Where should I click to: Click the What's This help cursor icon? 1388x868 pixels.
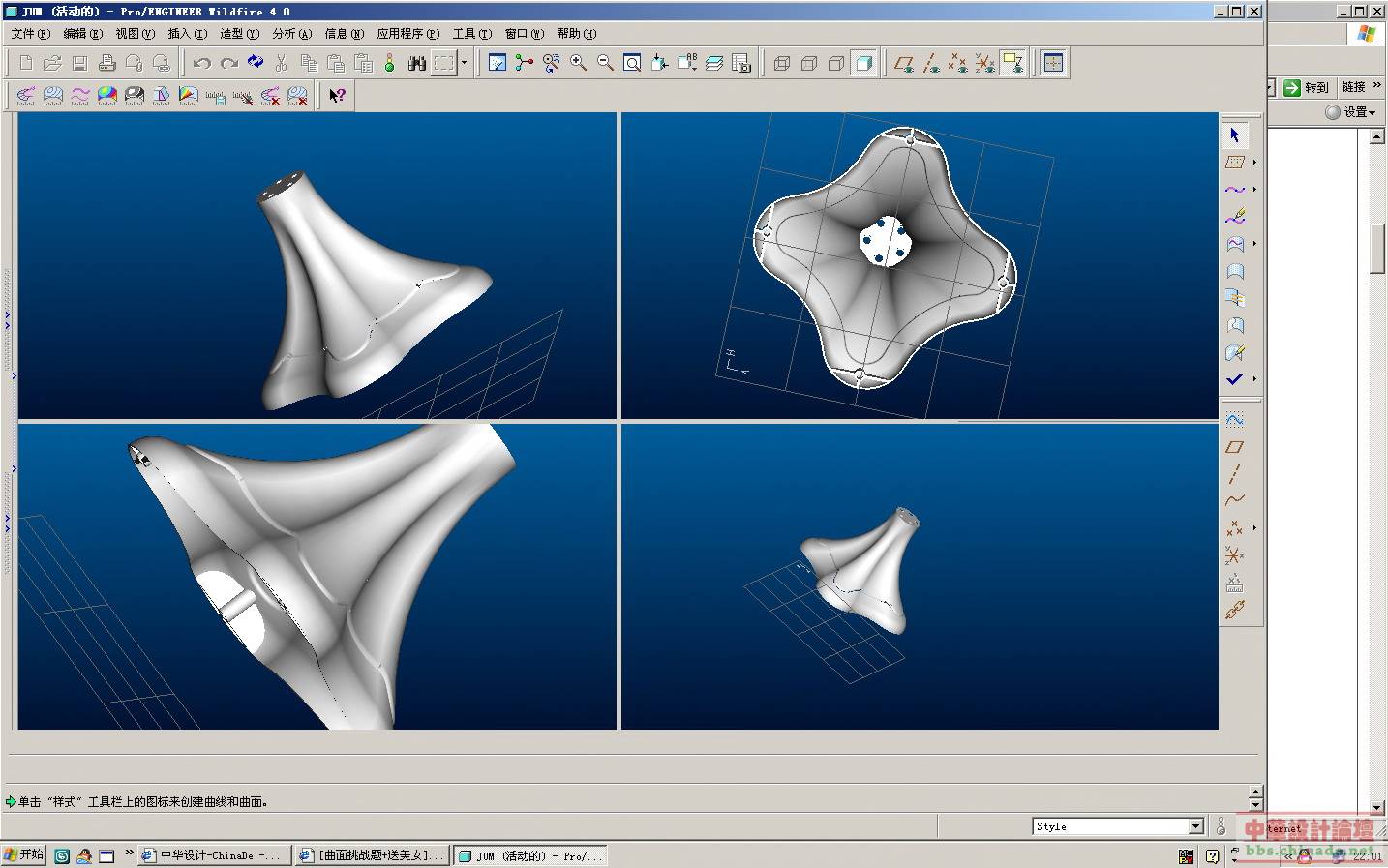point(337,96)
